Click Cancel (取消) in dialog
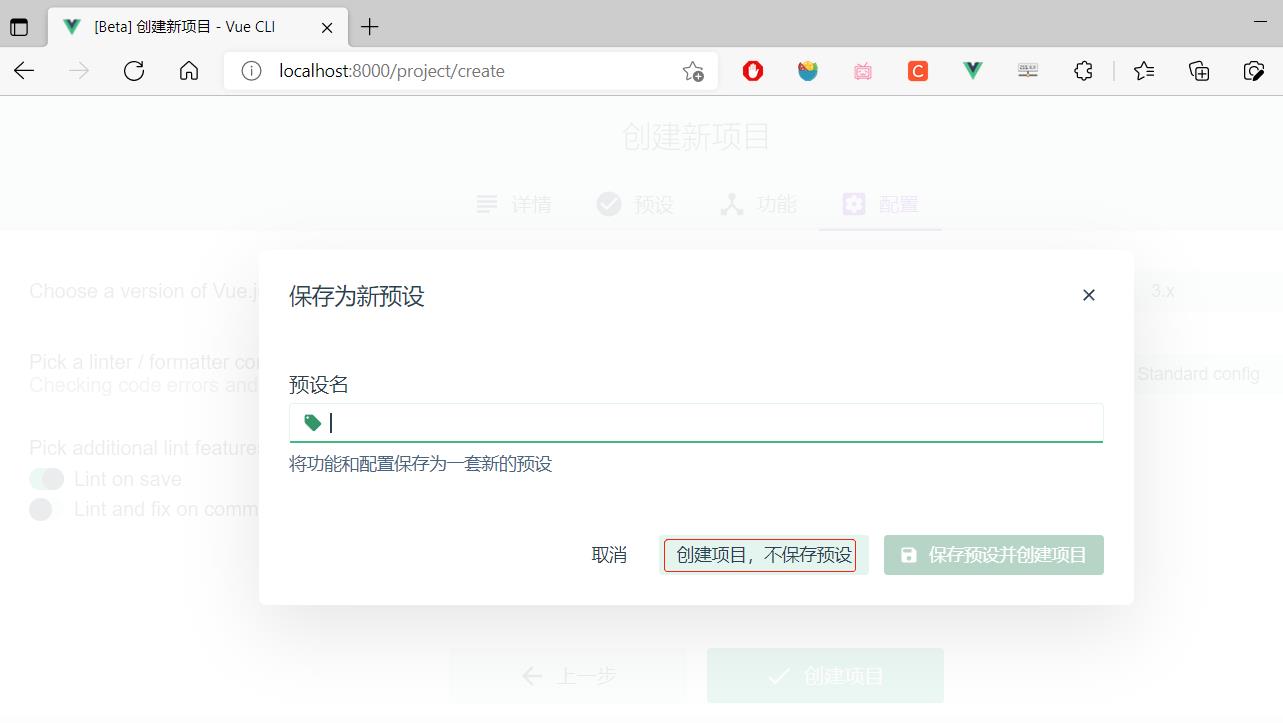The image size is (1283, 723). click(609, 555)
